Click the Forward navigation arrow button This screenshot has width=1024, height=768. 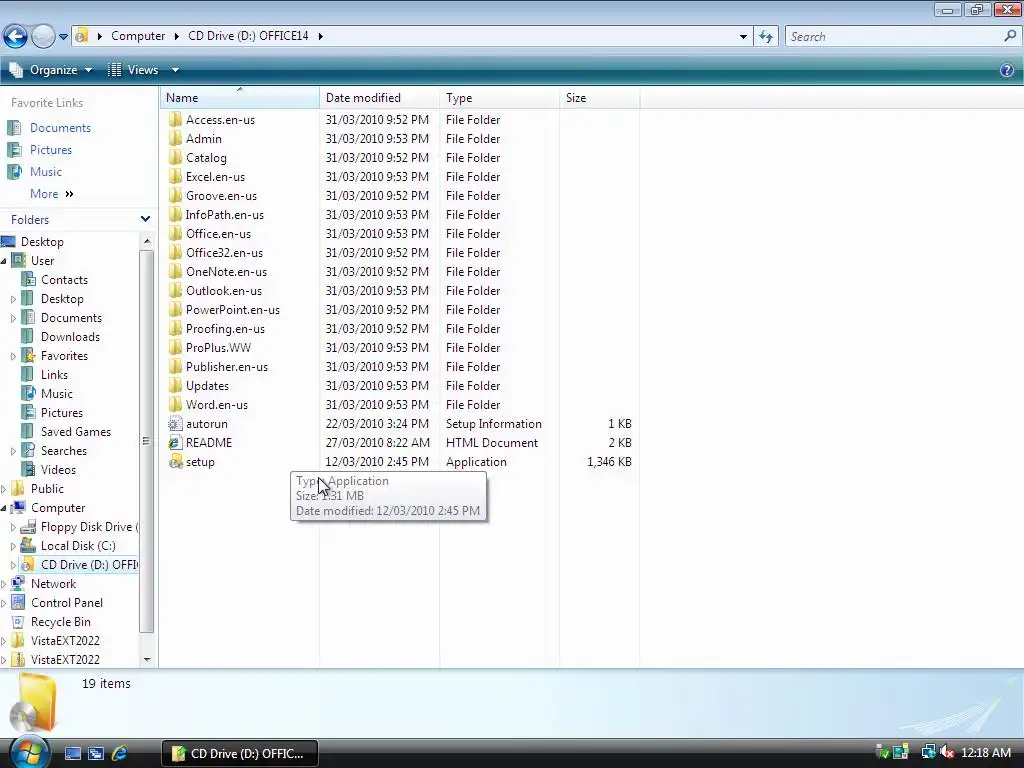[x=43, y=37]
